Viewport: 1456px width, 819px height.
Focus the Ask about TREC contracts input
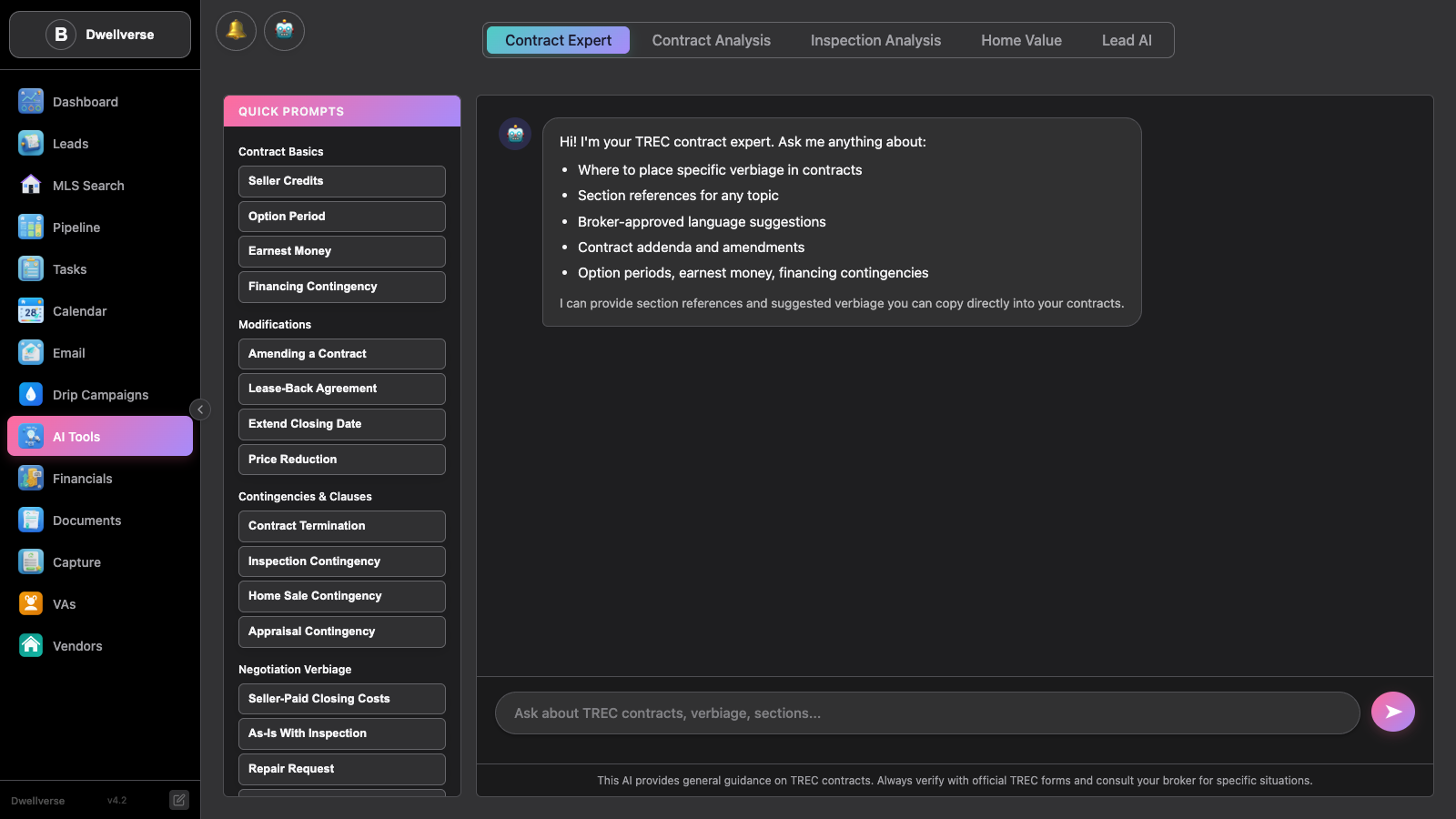tap(927, 713)
